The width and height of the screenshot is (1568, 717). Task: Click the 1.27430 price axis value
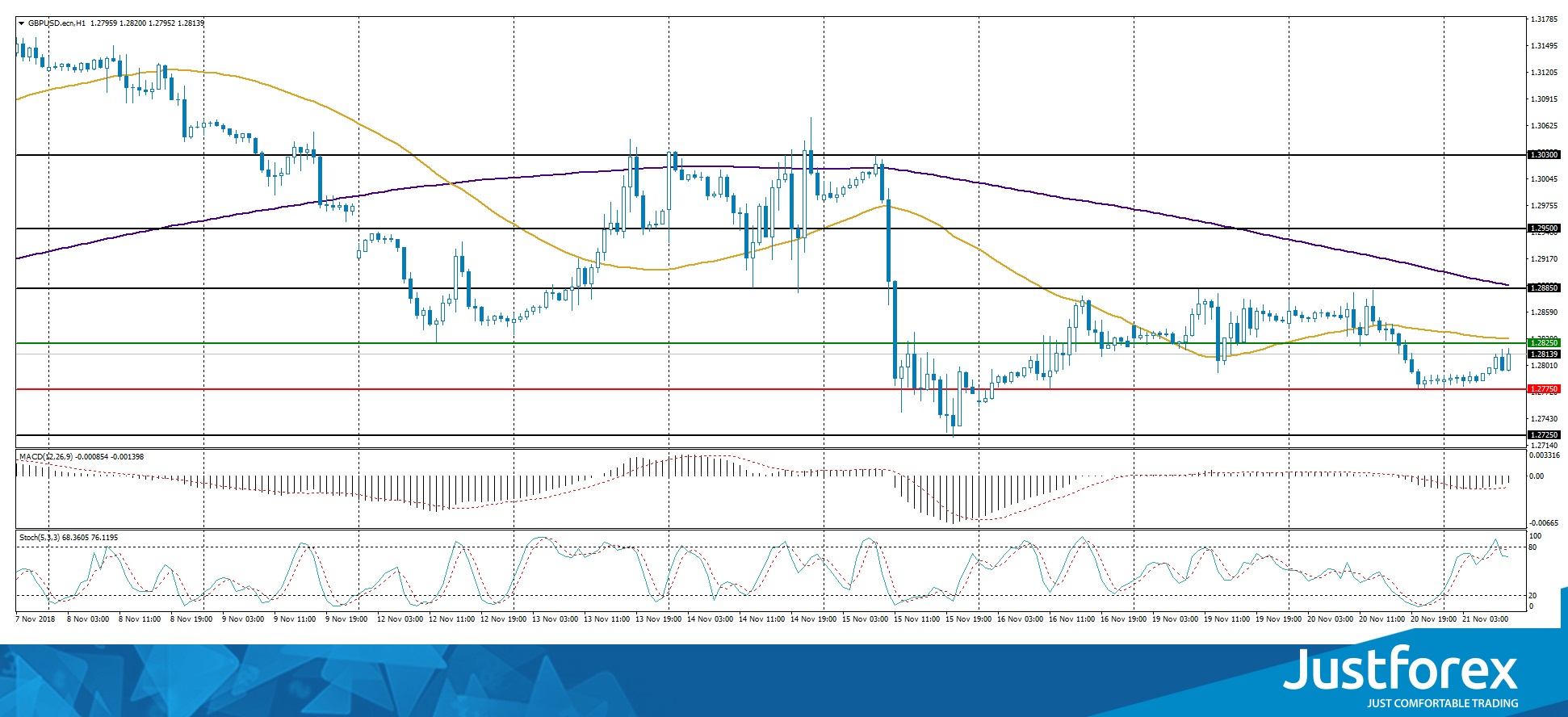click(x=1544, y=419)
